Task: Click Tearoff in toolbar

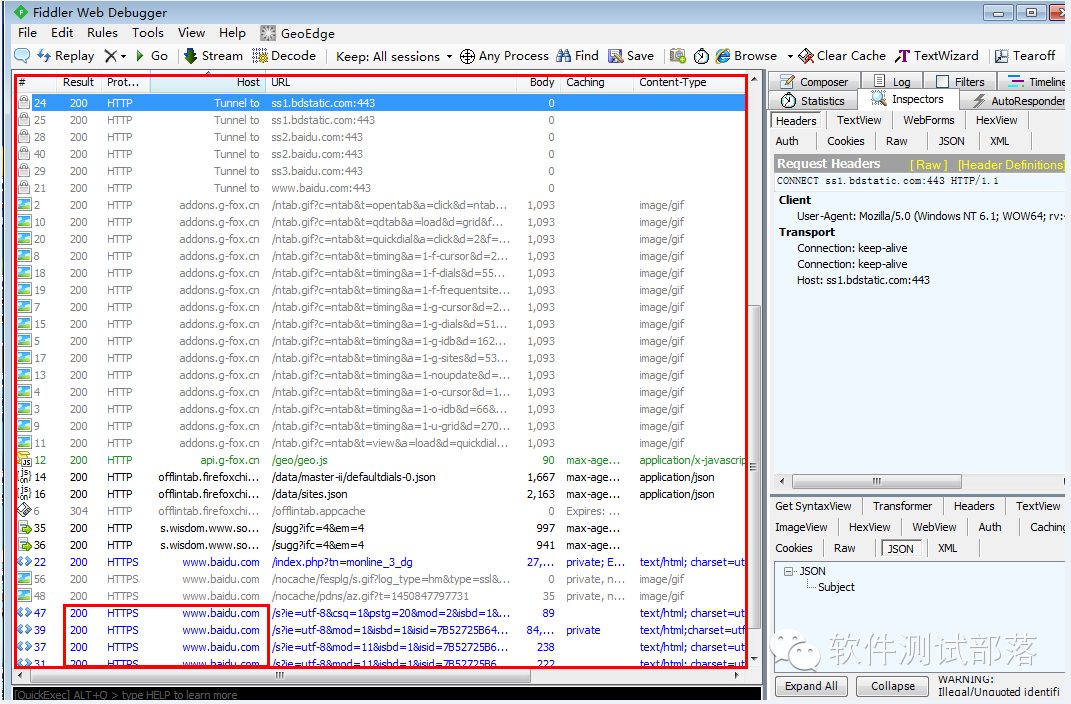Action: [x=1025, y=56]
